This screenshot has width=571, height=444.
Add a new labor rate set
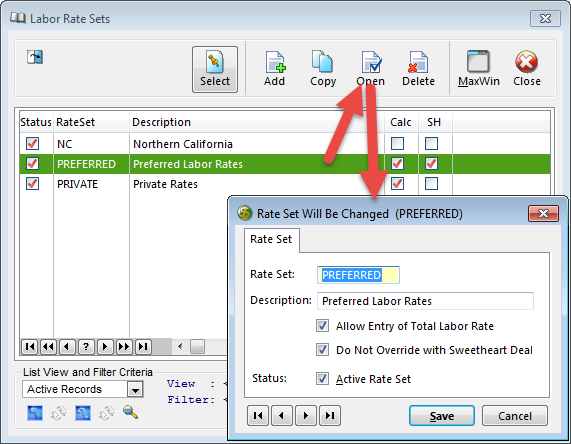coord(275,69)
